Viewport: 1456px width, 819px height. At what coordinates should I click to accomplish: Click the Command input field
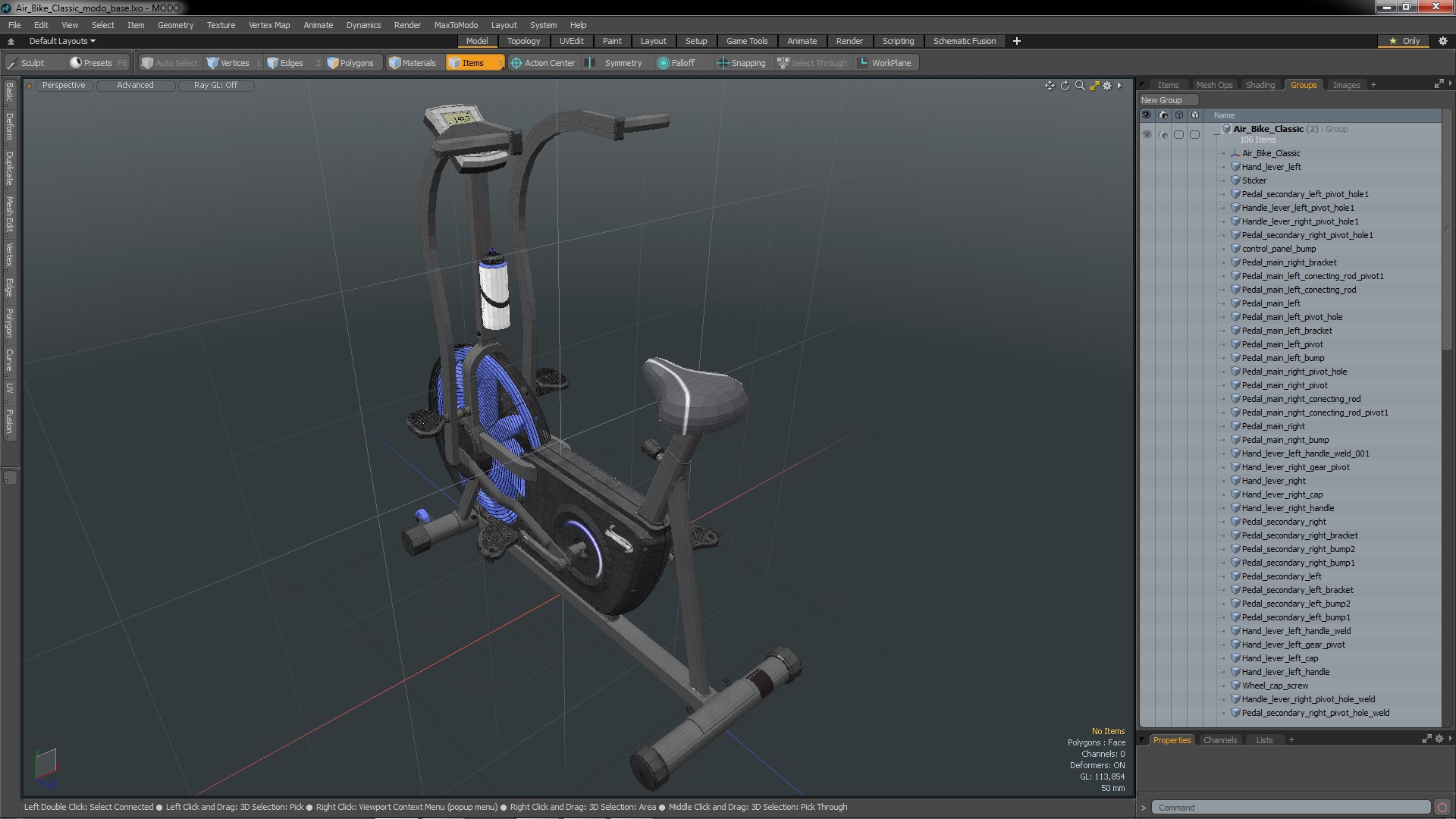(x=1289, y=808)
